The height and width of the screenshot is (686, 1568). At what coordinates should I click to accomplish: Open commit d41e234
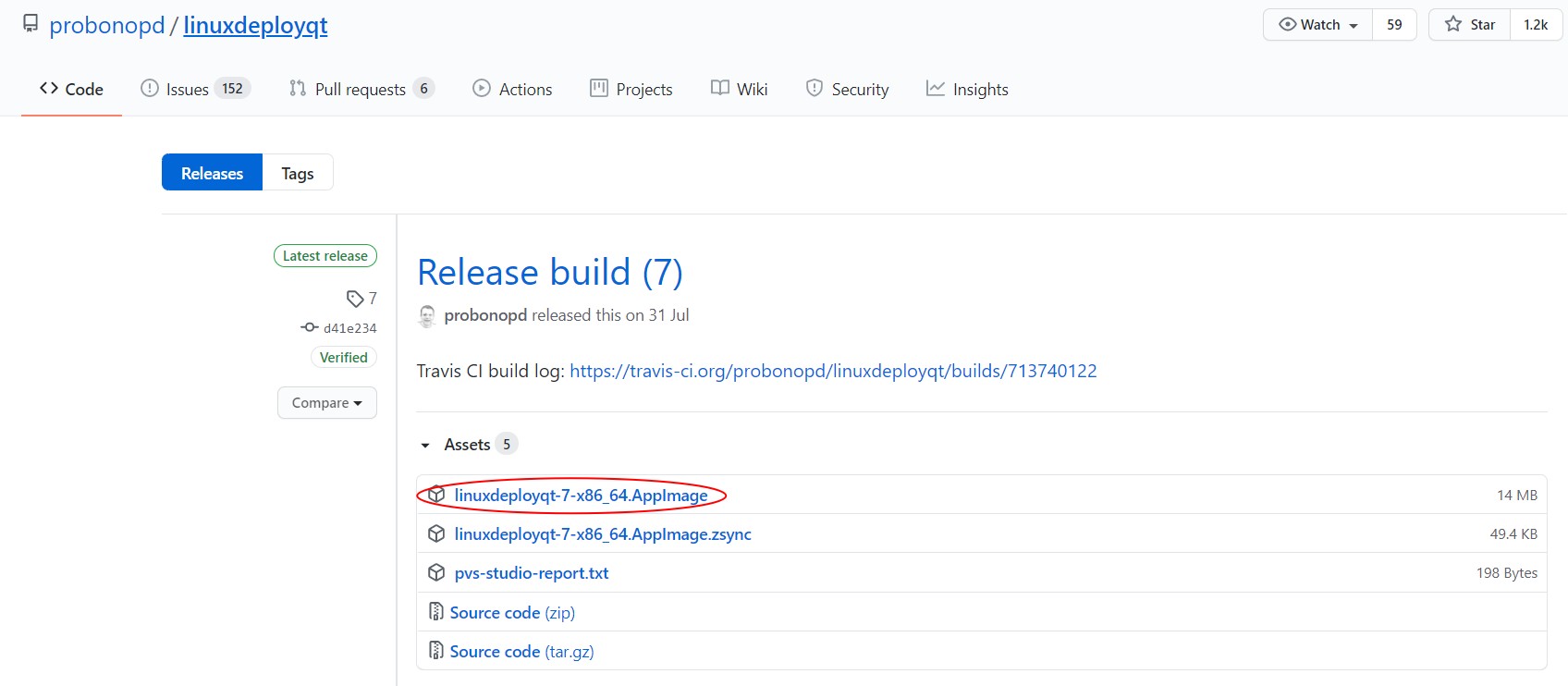[350, 328]
